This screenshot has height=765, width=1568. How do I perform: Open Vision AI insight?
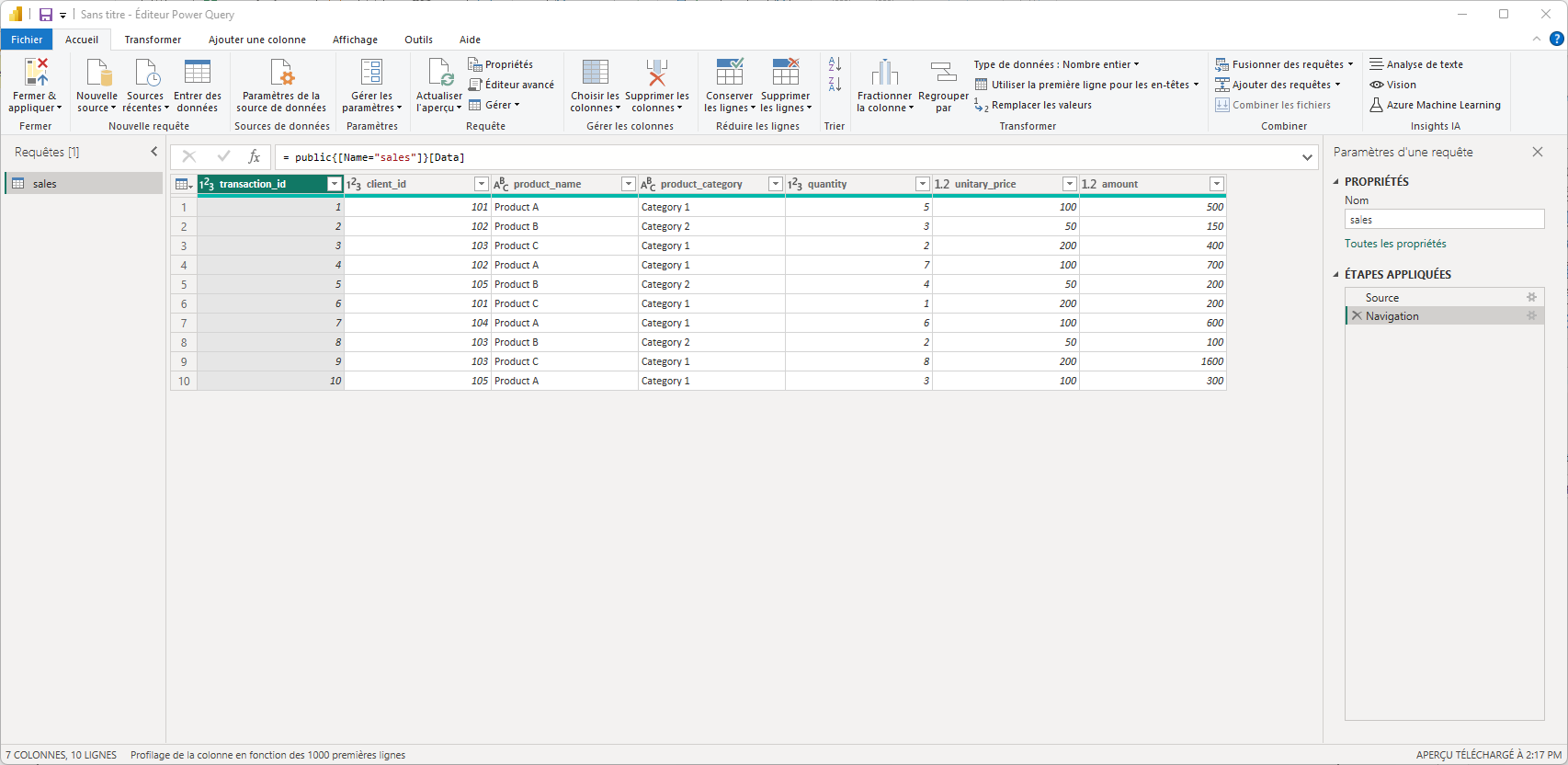(x=1392, y=85)
